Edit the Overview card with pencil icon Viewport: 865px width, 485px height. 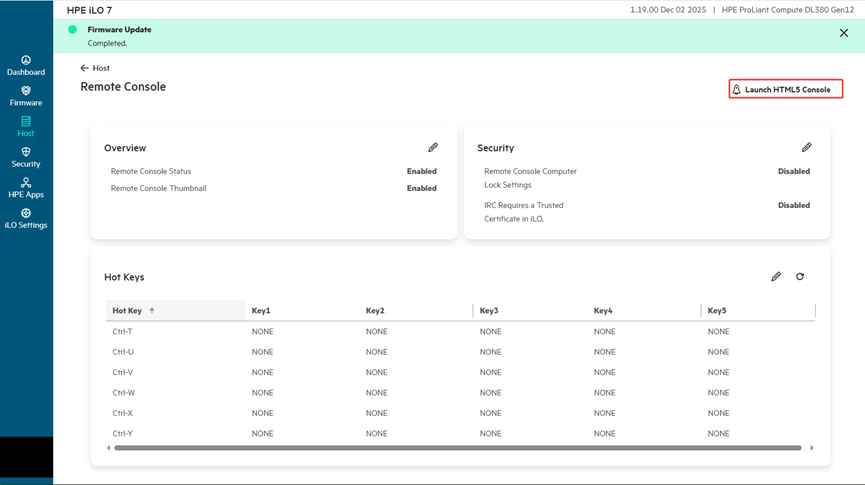(x=433, y=147)
